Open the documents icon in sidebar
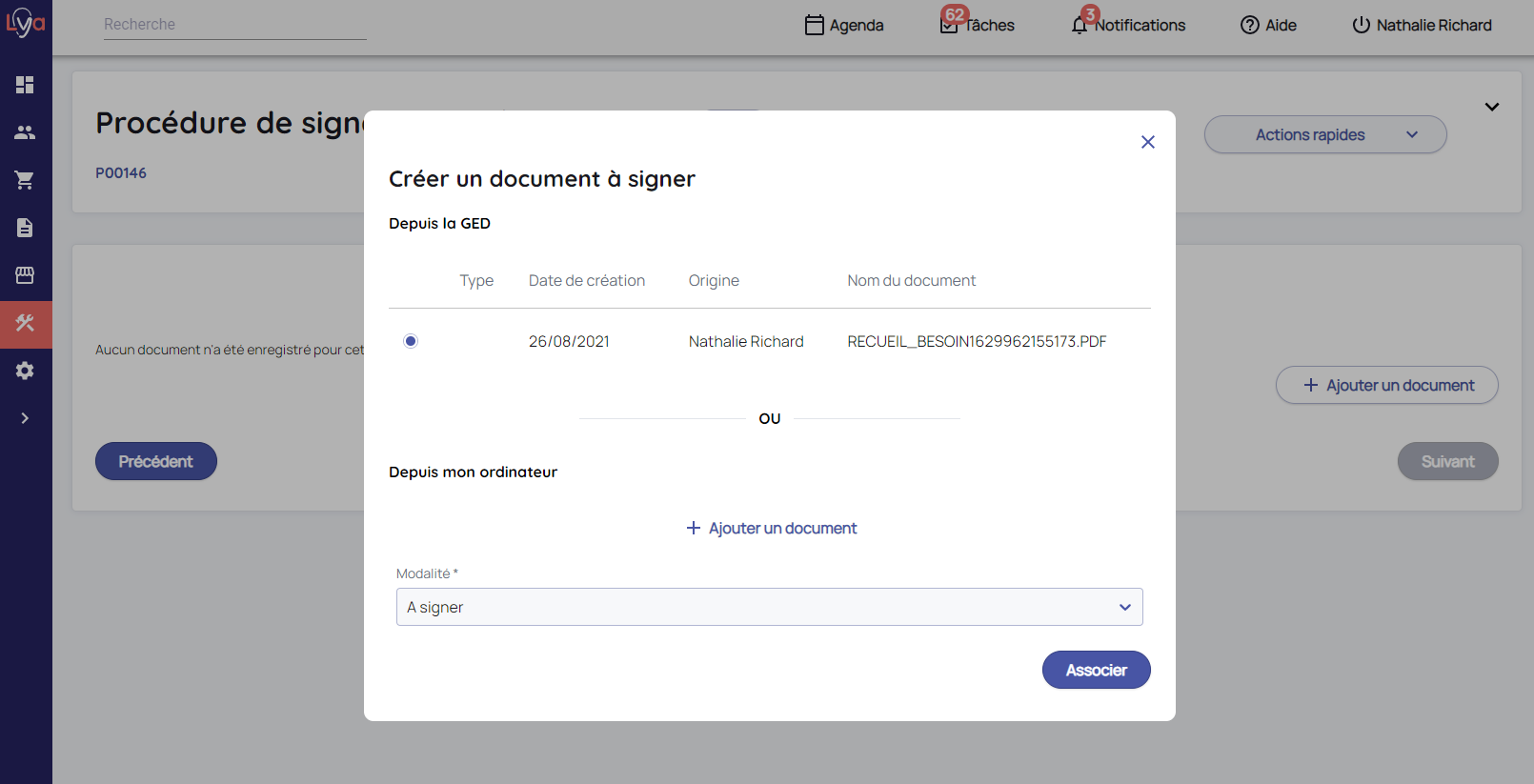Screen dimensions: 1534x784 coord(25,228)
